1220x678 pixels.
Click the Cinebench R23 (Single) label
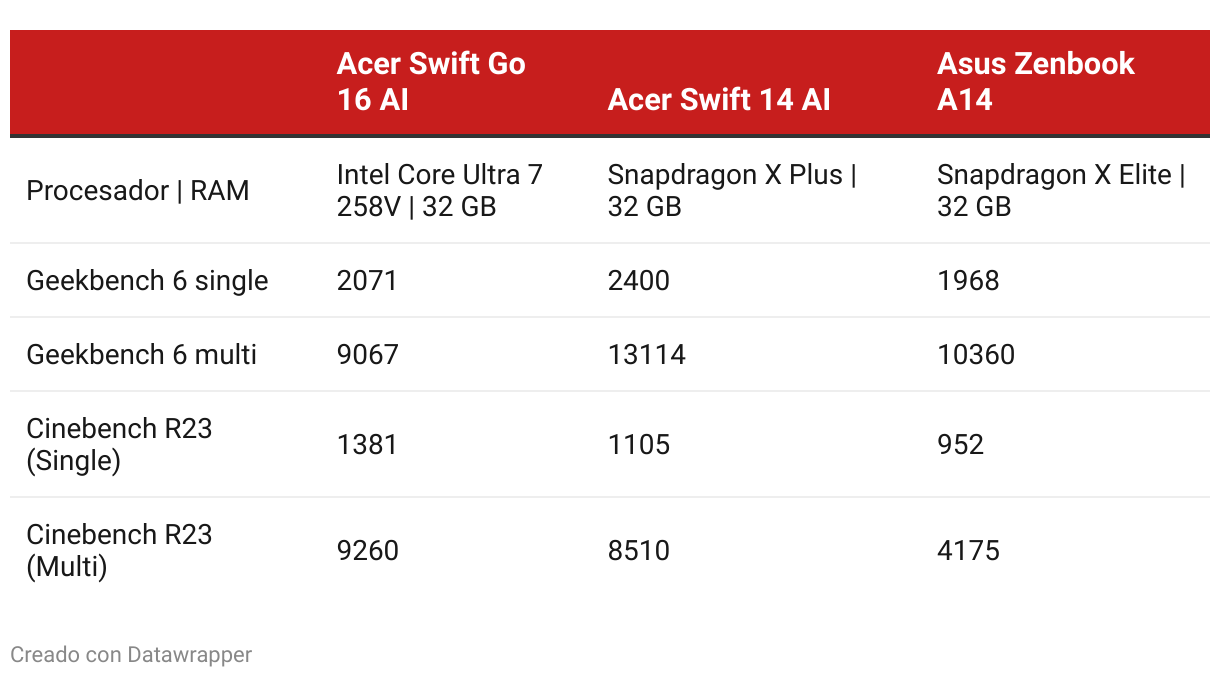point(119,444)
